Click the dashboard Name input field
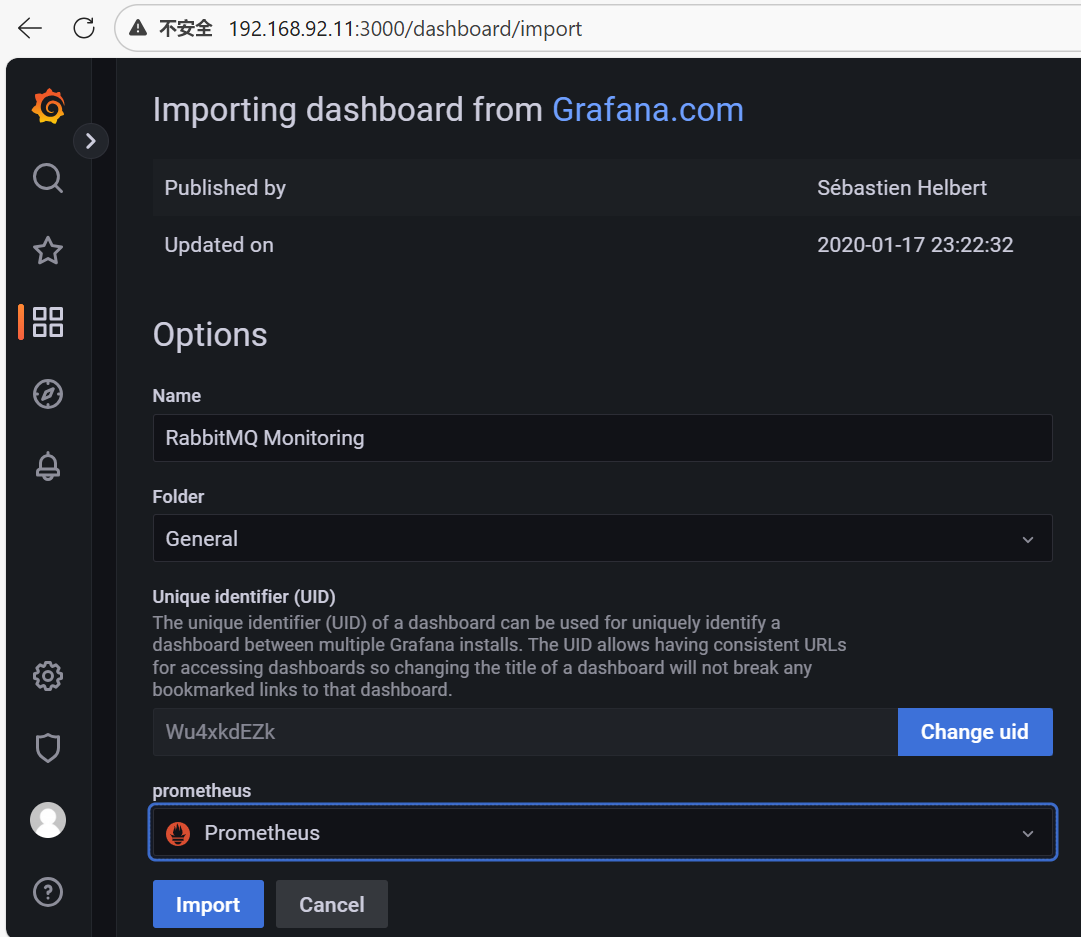1081x937 pixels. [x=602, y=438]
